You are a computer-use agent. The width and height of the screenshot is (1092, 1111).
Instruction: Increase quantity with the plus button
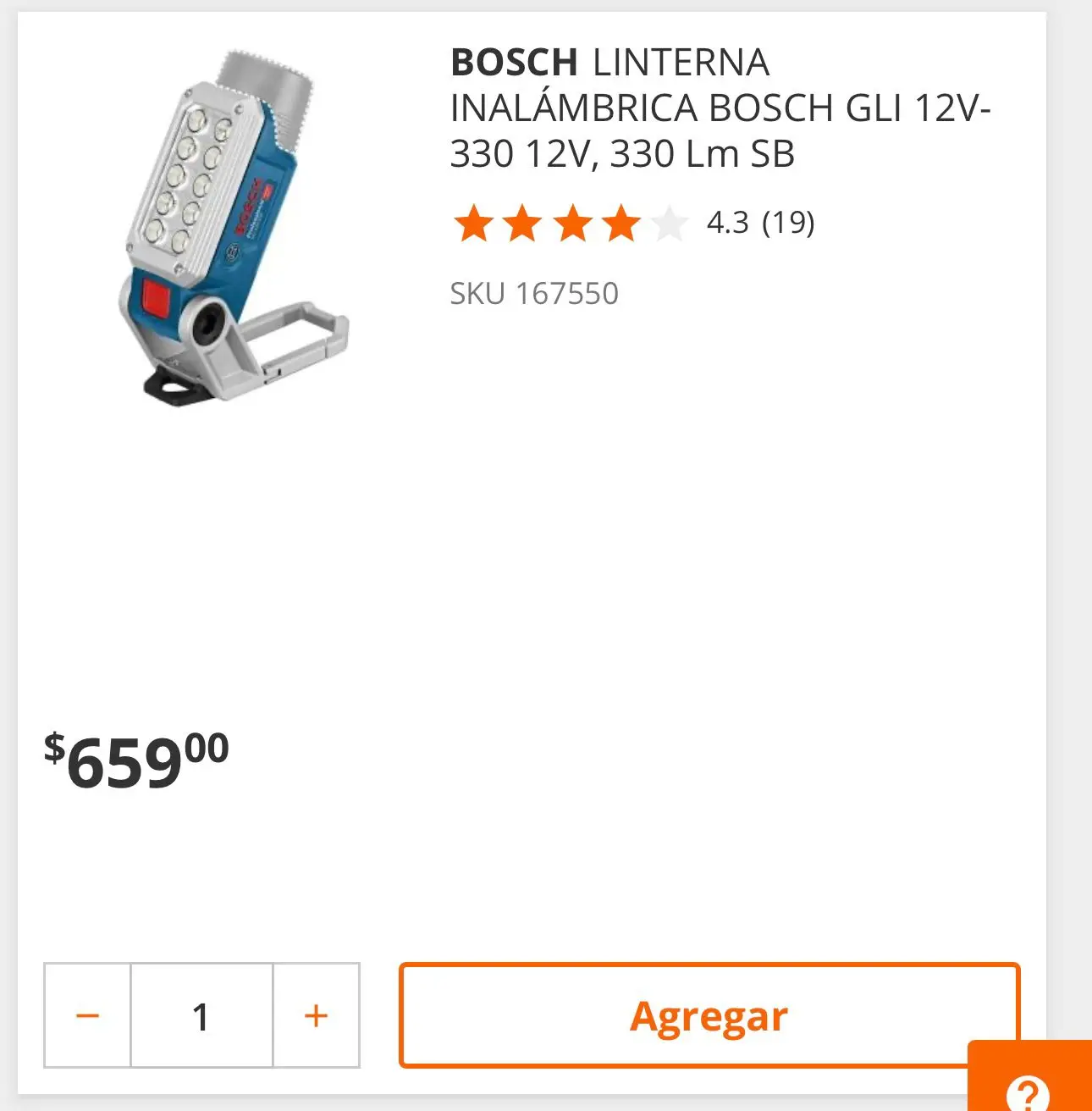[x=316, y=1014]
